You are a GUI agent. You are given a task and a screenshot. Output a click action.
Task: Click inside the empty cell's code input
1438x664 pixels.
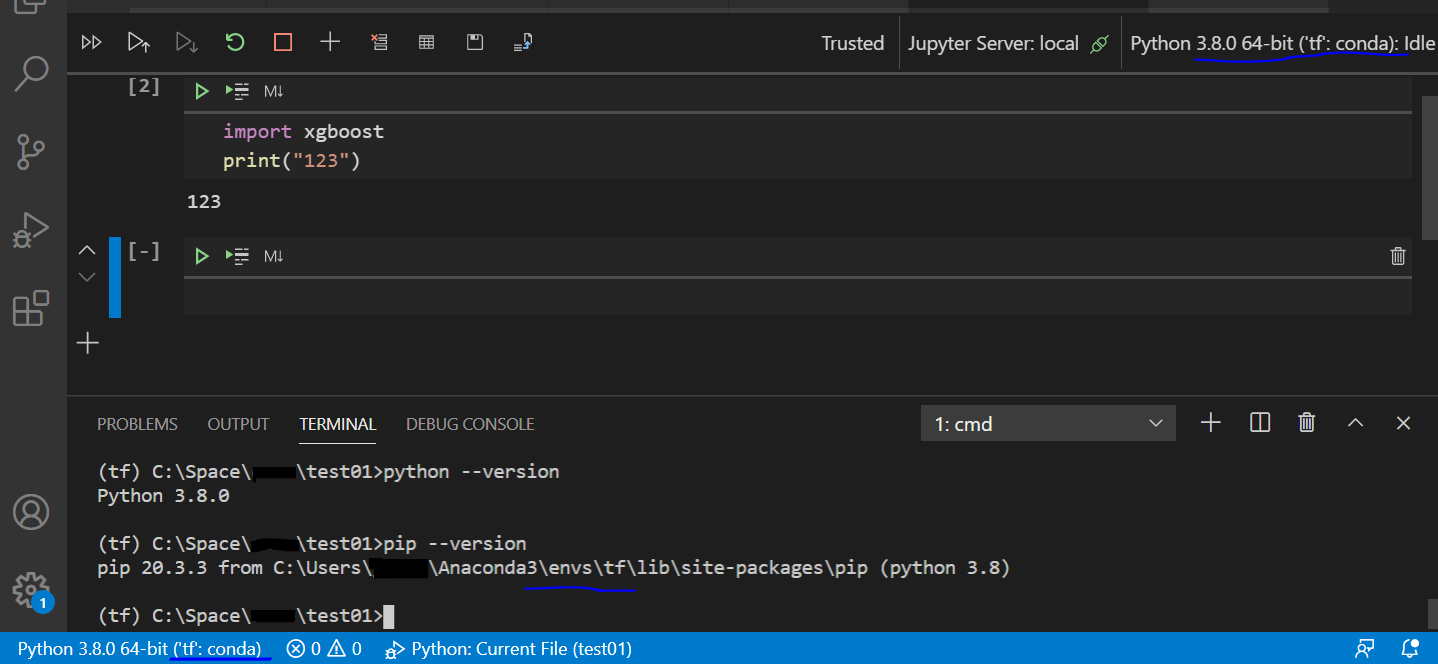797,298
